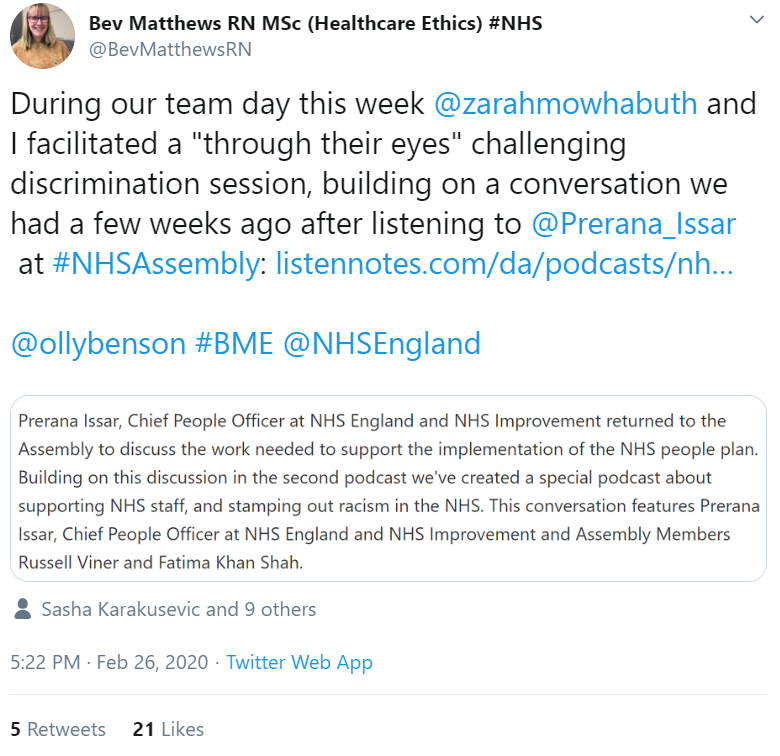780x756 pixels.
Task: Show Sasha Karakusevic and 9 others tagged
Action: (x=179, y=609)
